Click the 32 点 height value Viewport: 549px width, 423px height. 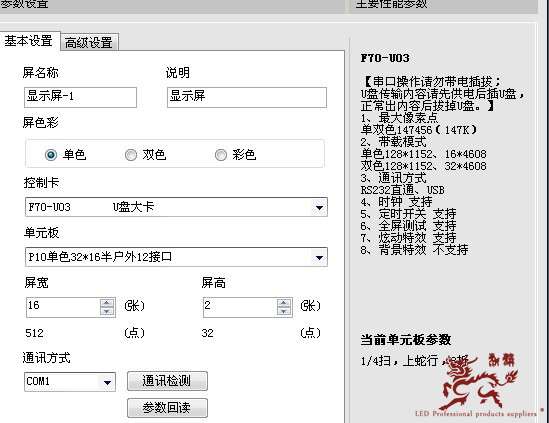[207, 333]
